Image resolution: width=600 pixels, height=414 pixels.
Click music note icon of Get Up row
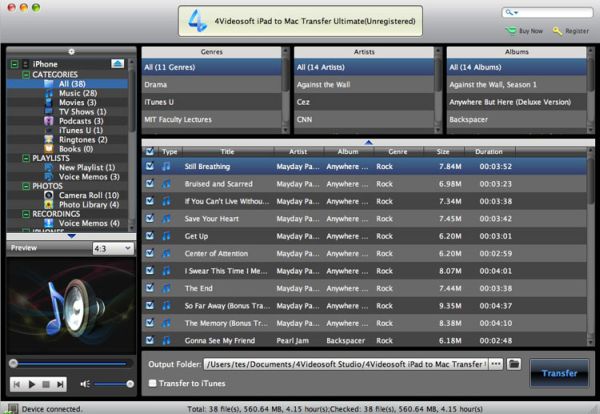166,236
